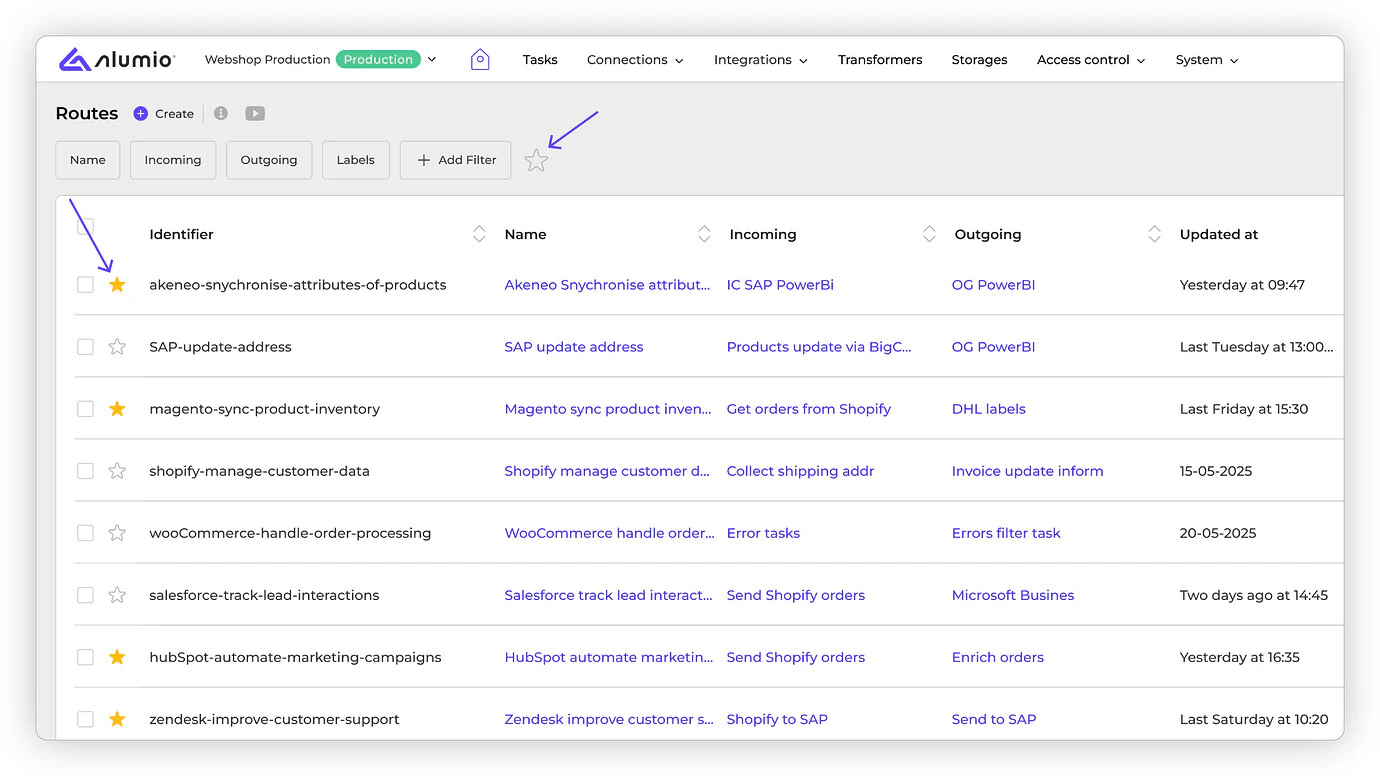Sort by the Incoming column arrows

(929, 234)
